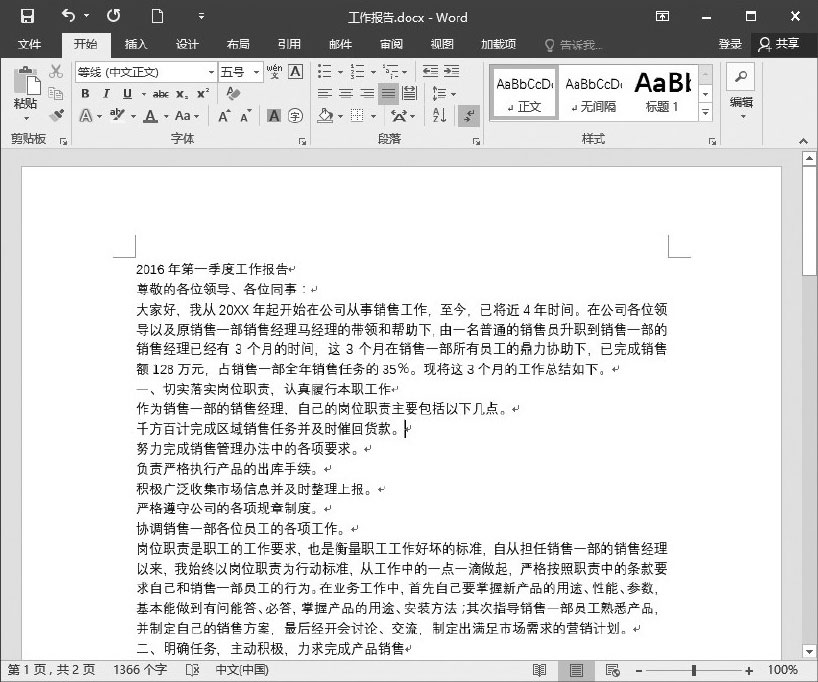818x682 pixels.
Task: Apply the 标题 1 style
Action: coord(662,92)
